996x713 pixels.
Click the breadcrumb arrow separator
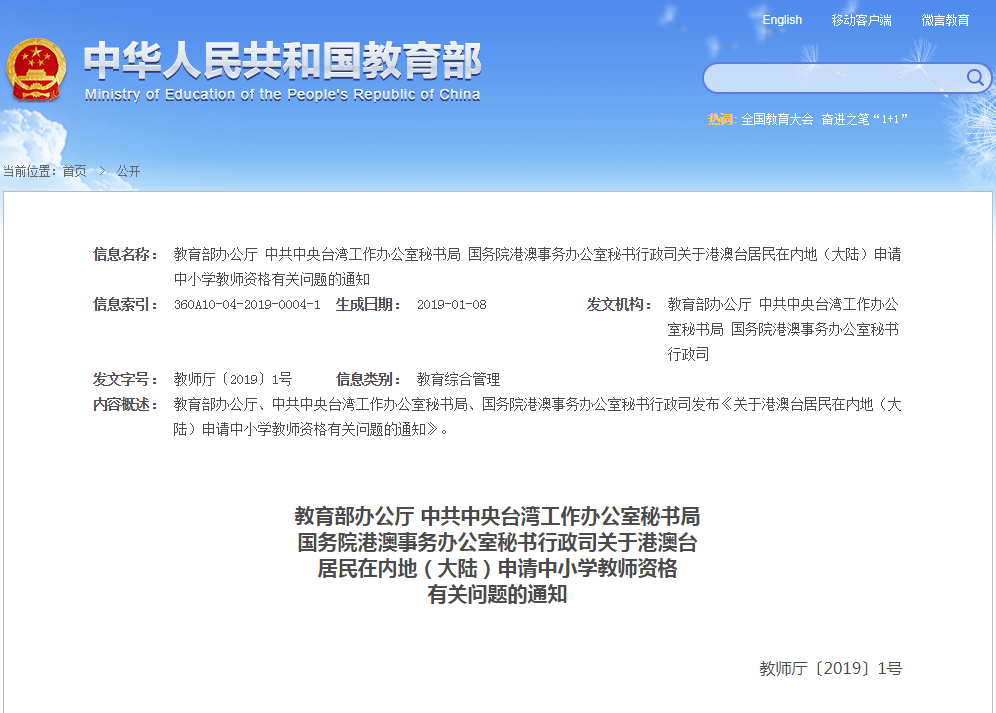(x=101, y=171)
